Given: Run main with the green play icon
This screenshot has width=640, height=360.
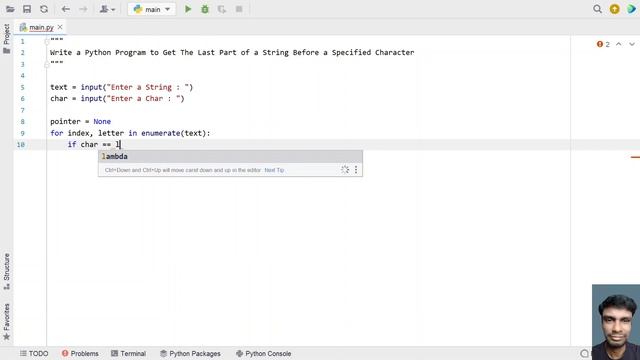Looking at the screenshot, I should (x=188, y=9).
